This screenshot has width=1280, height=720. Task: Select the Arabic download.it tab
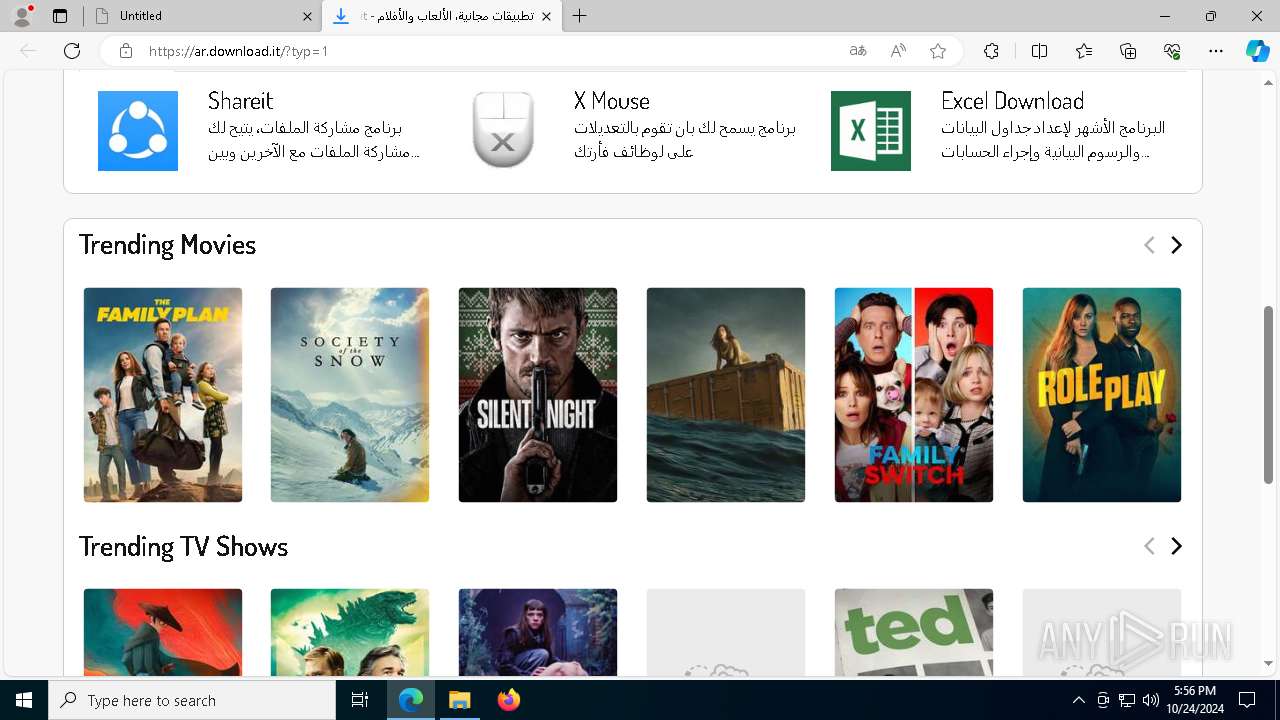442,16
